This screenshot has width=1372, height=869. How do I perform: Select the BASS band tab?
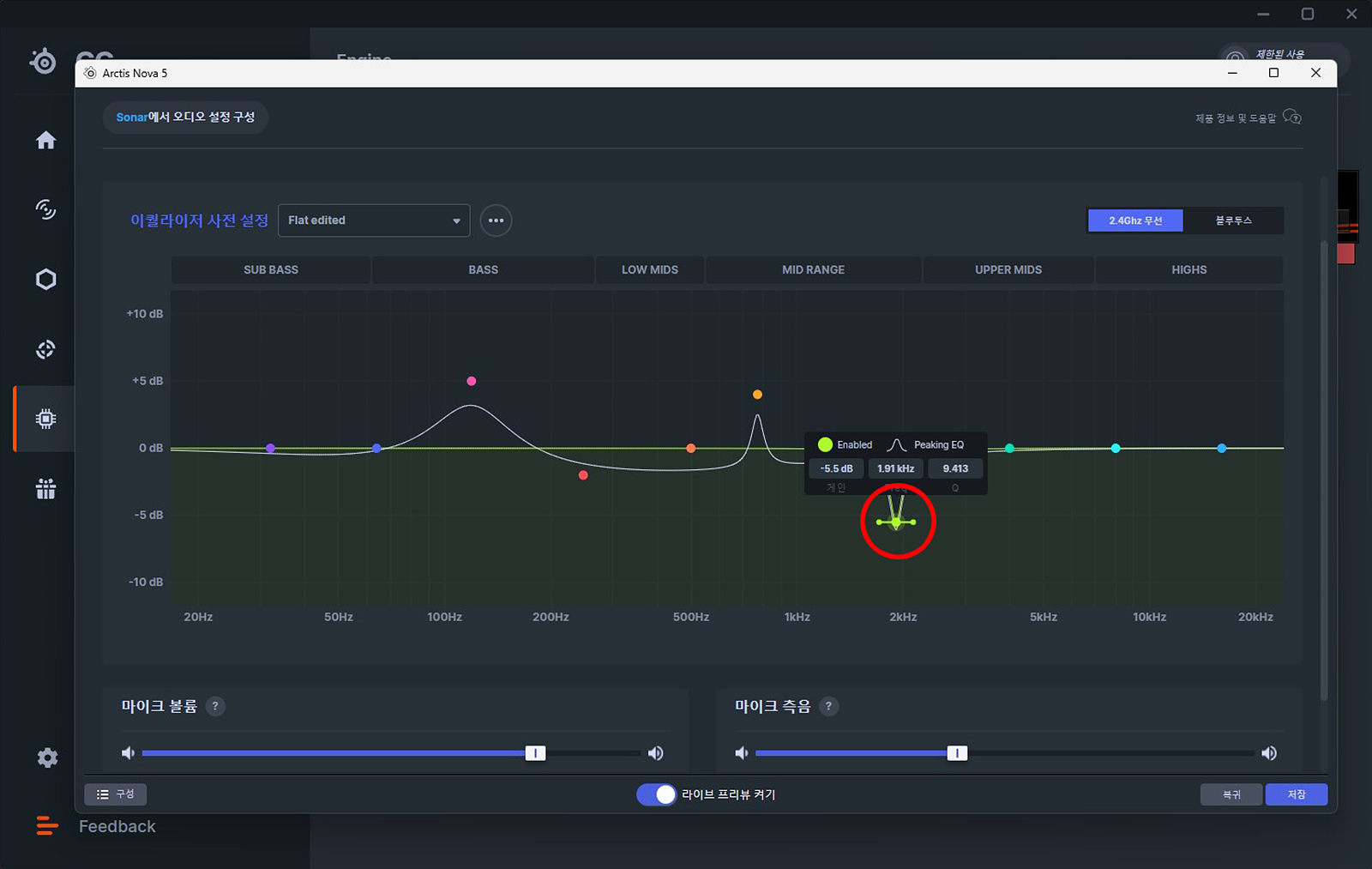483,269
